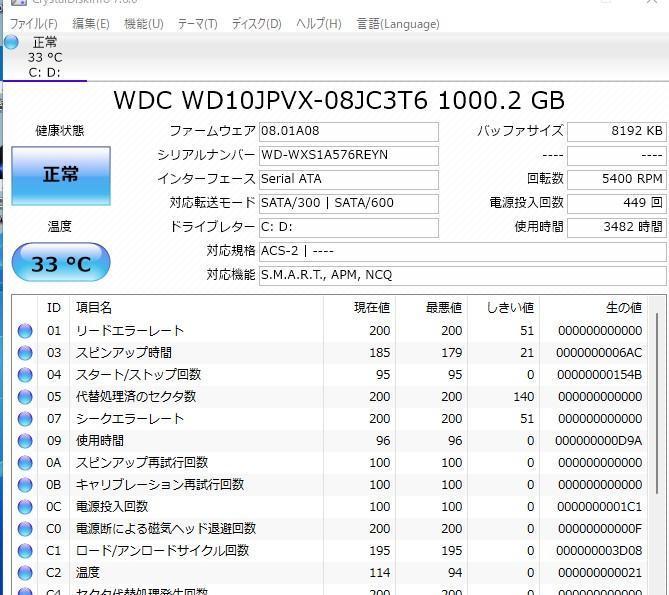
Task: Open the ディスク(D) menu
Action: coord(256,24)
